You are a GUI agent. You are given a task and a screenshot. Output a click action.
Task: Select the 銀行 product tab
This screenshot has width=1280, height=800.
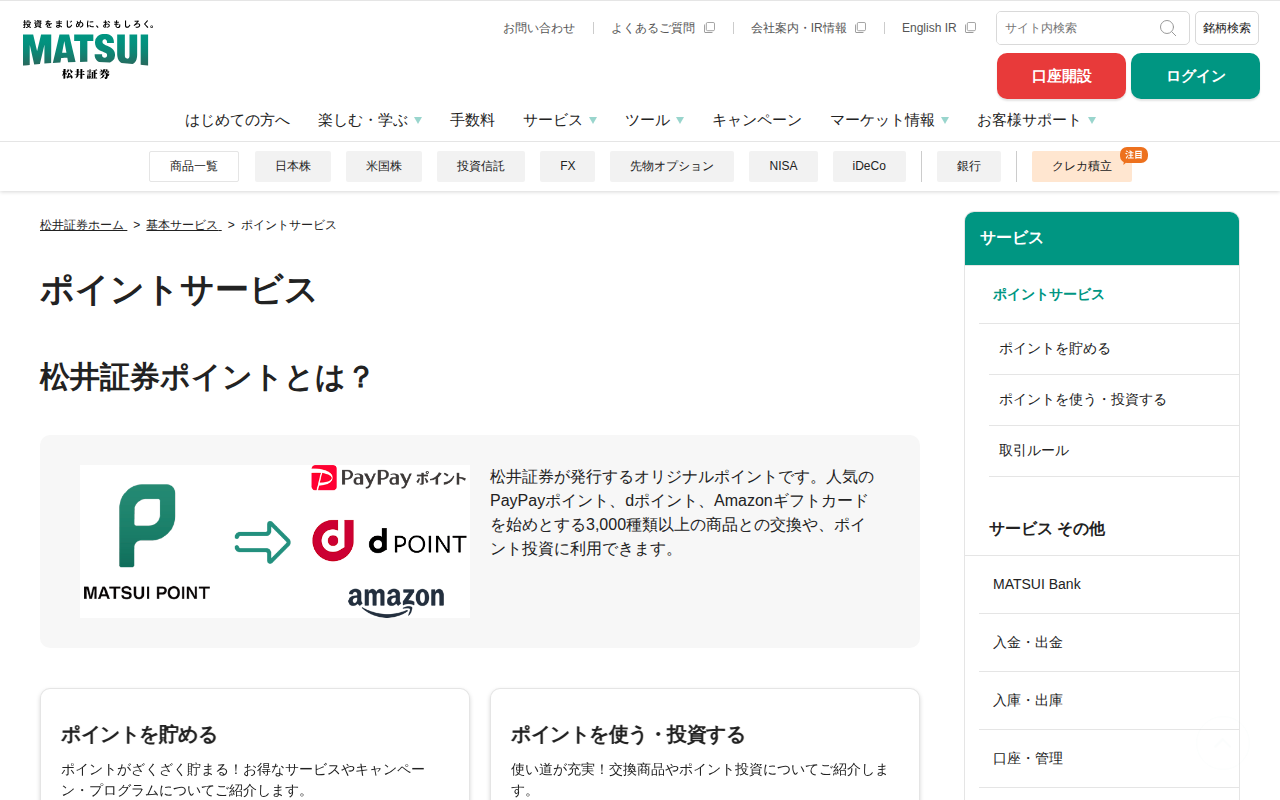[969, 166]
